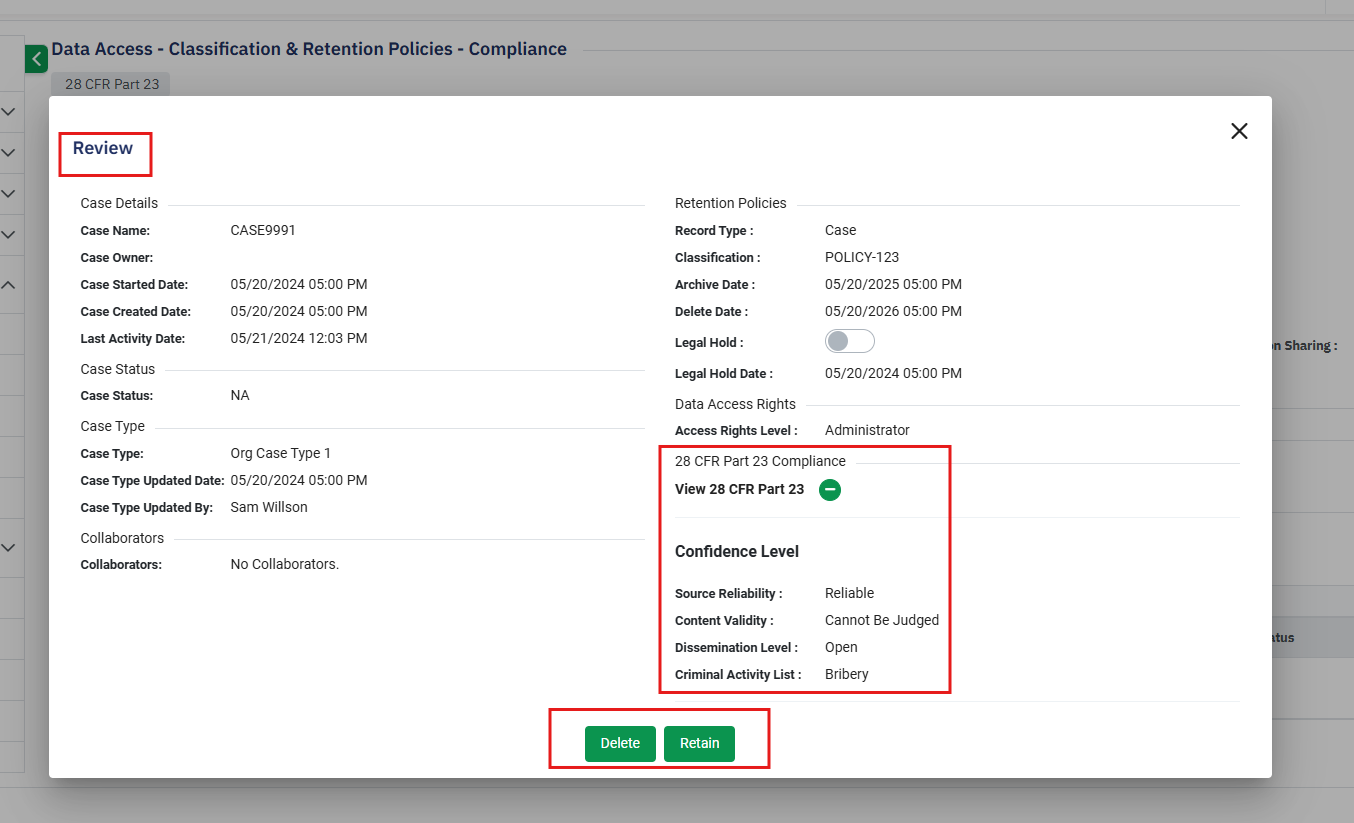Click the Delete button

620,743
